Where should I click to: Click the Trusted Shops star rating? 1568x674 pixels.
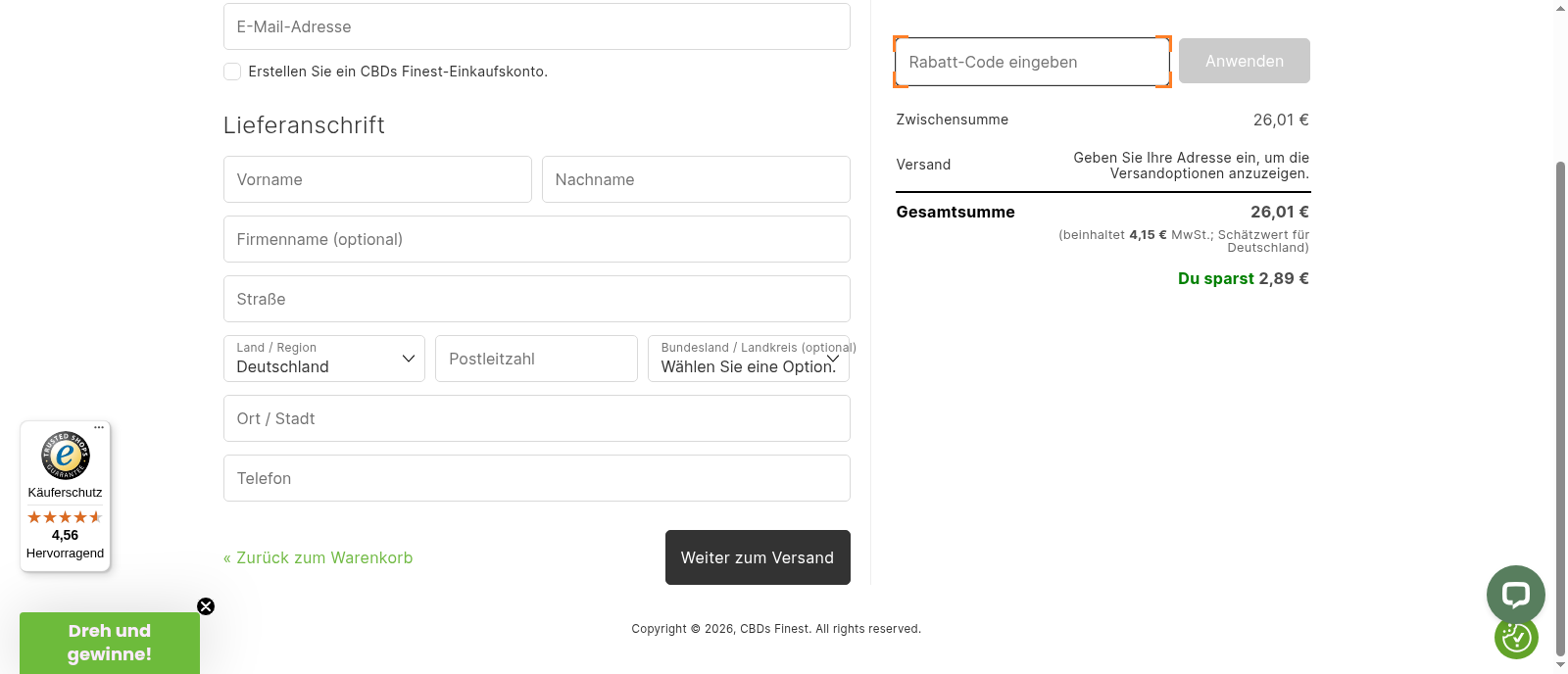65,517
